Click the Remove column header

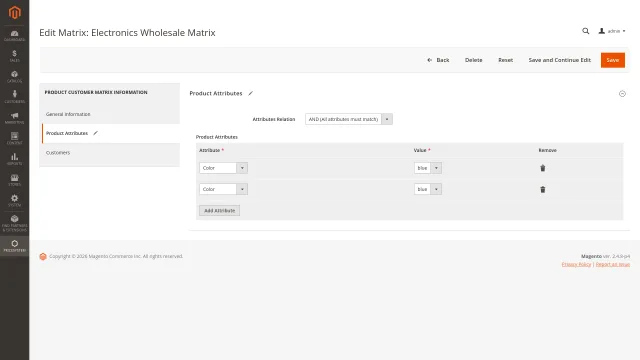click(x=547, y=150)
